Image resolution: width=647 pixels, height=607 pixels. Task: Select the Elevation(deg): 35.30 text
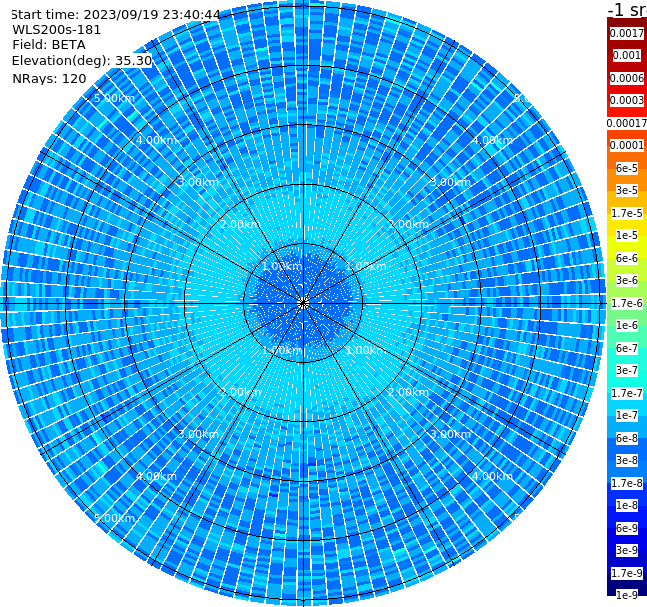[x=82, y=61]
